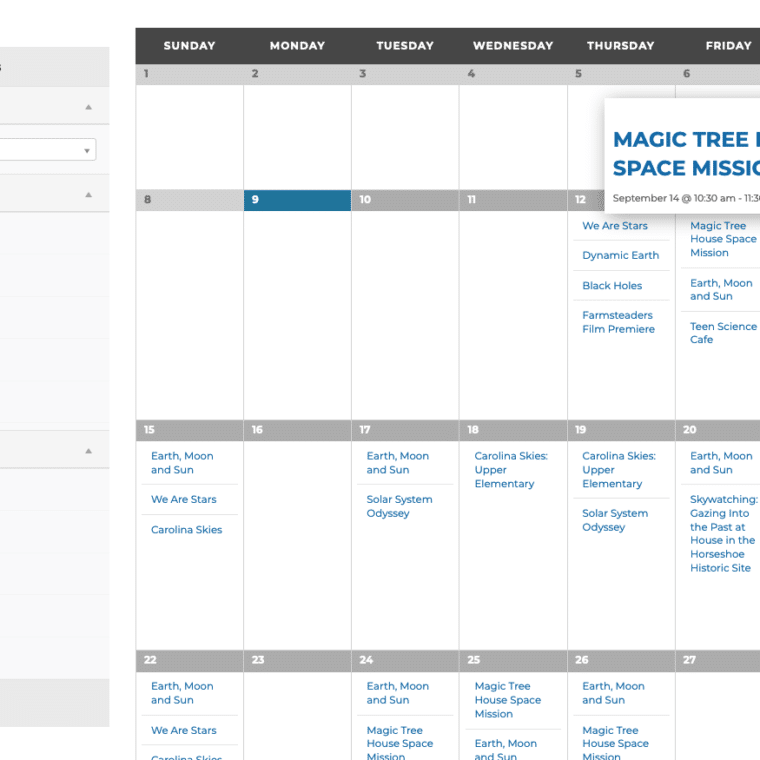Image resolution: width=760 pixels, height=760 pixels.
Task: Open We Are Stars event on the 12th
Action: pos(615,226)
